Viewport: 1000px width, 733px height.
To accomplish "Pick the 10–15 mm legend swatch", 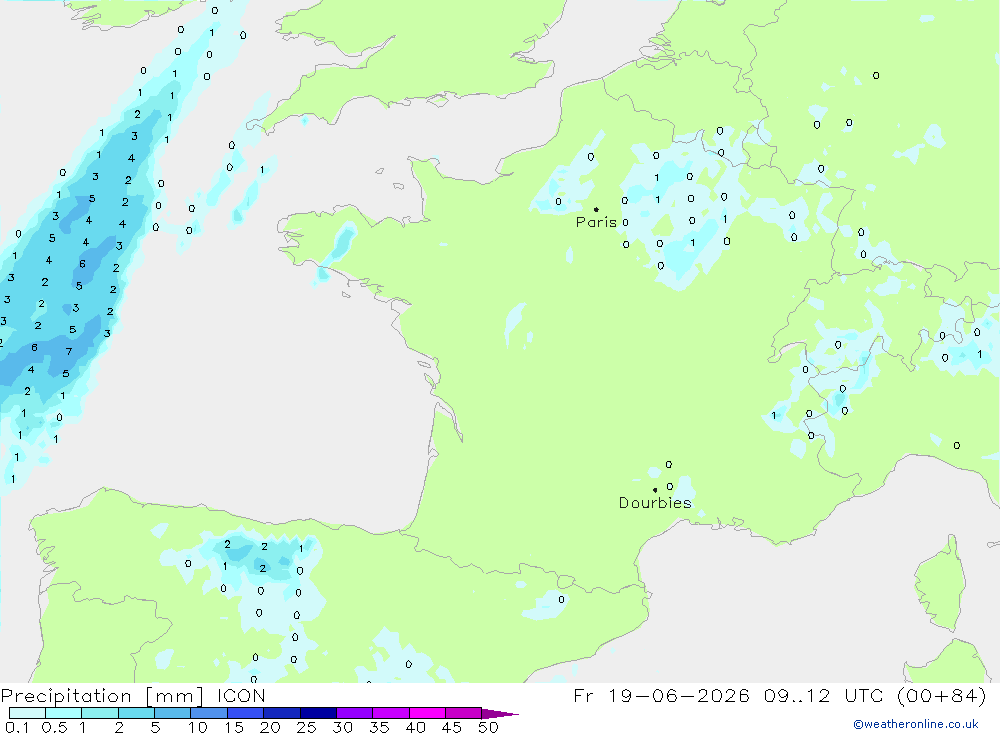I will [209, 713].
